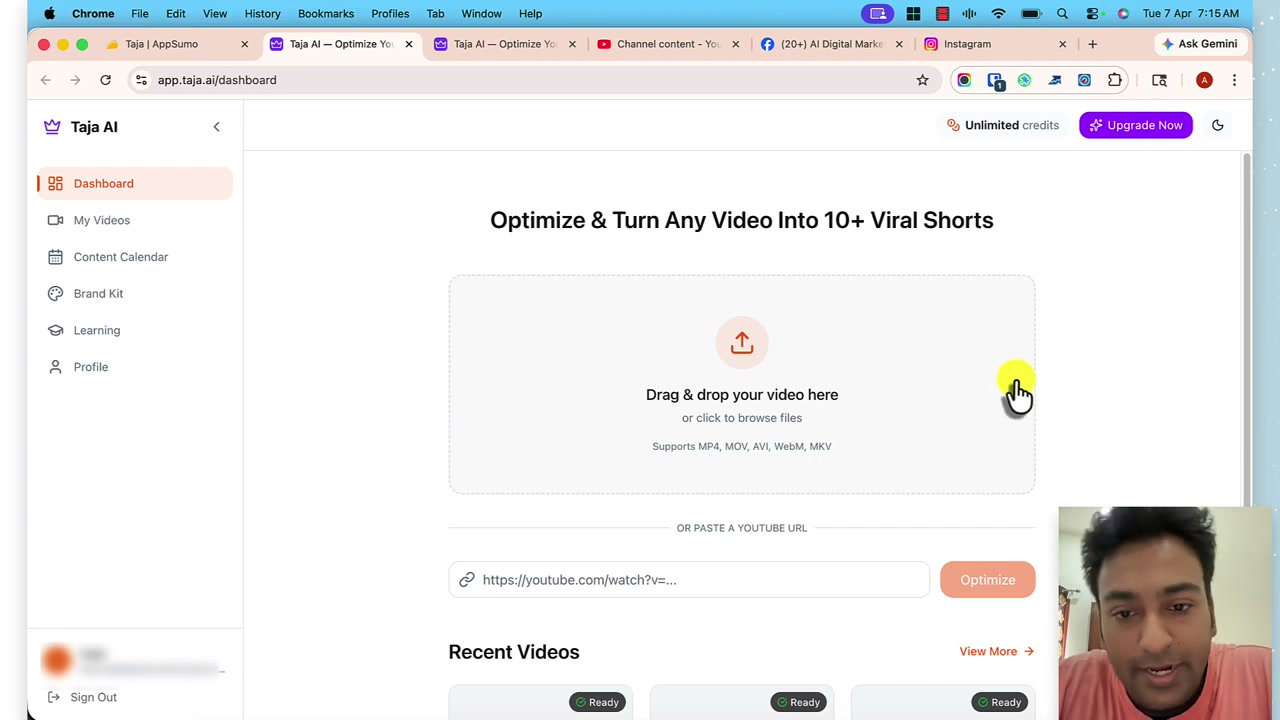
Task: Switch to second Taja AI tab
Action: point(507,44)
